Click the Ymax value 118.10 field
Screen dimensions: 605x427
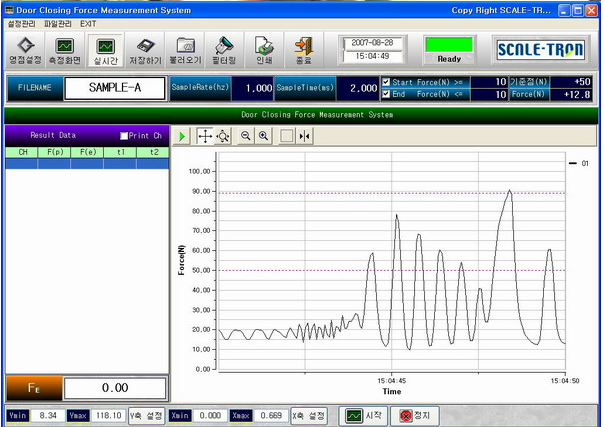point(108,415)
